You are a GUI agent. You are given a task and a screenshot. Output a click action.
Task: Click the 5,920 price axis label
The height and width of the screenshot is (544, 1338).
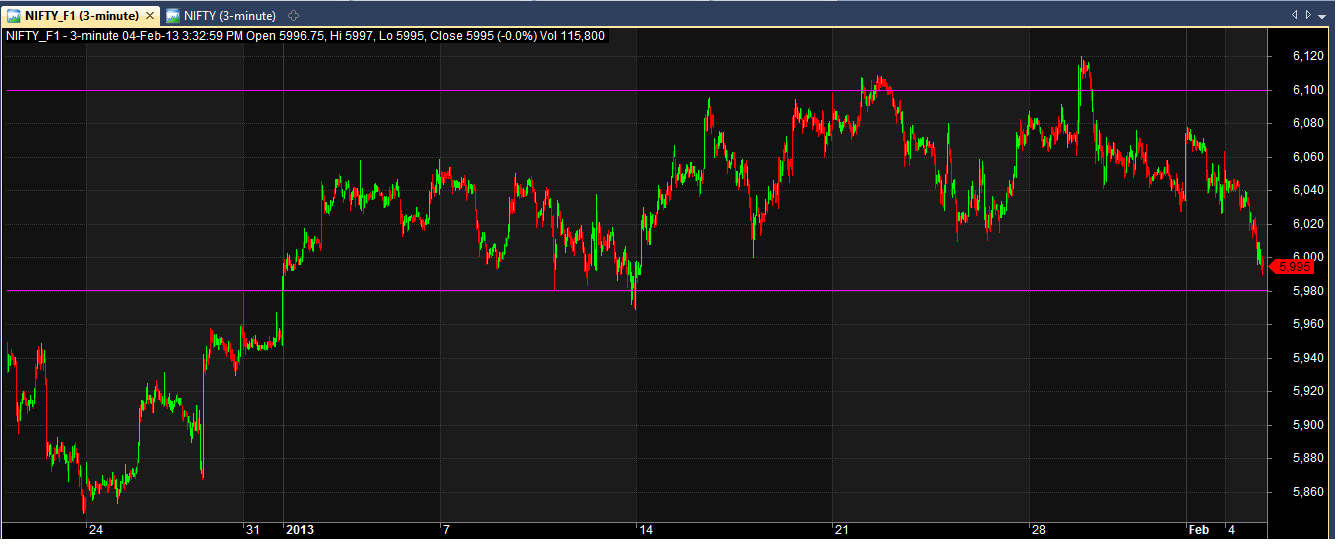point(1308,391)
